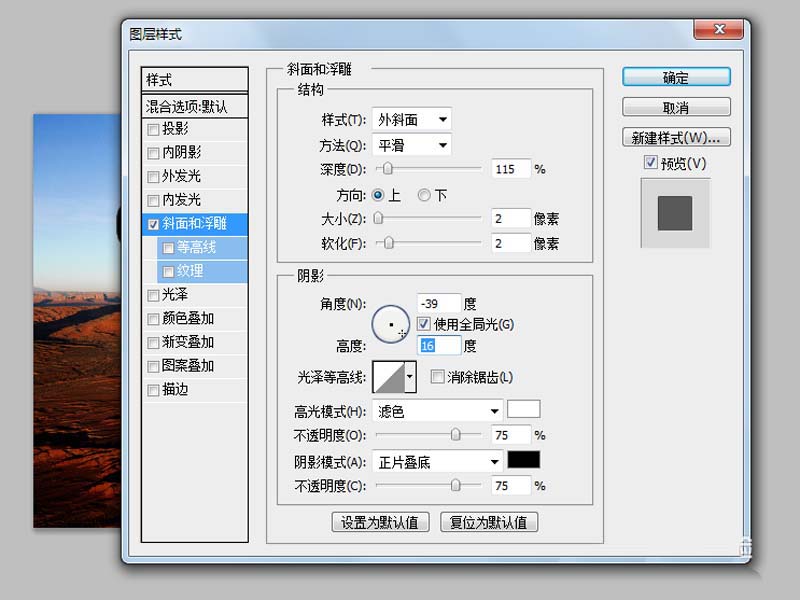Click the angle and altitude dial

click(x=391, y=324)
